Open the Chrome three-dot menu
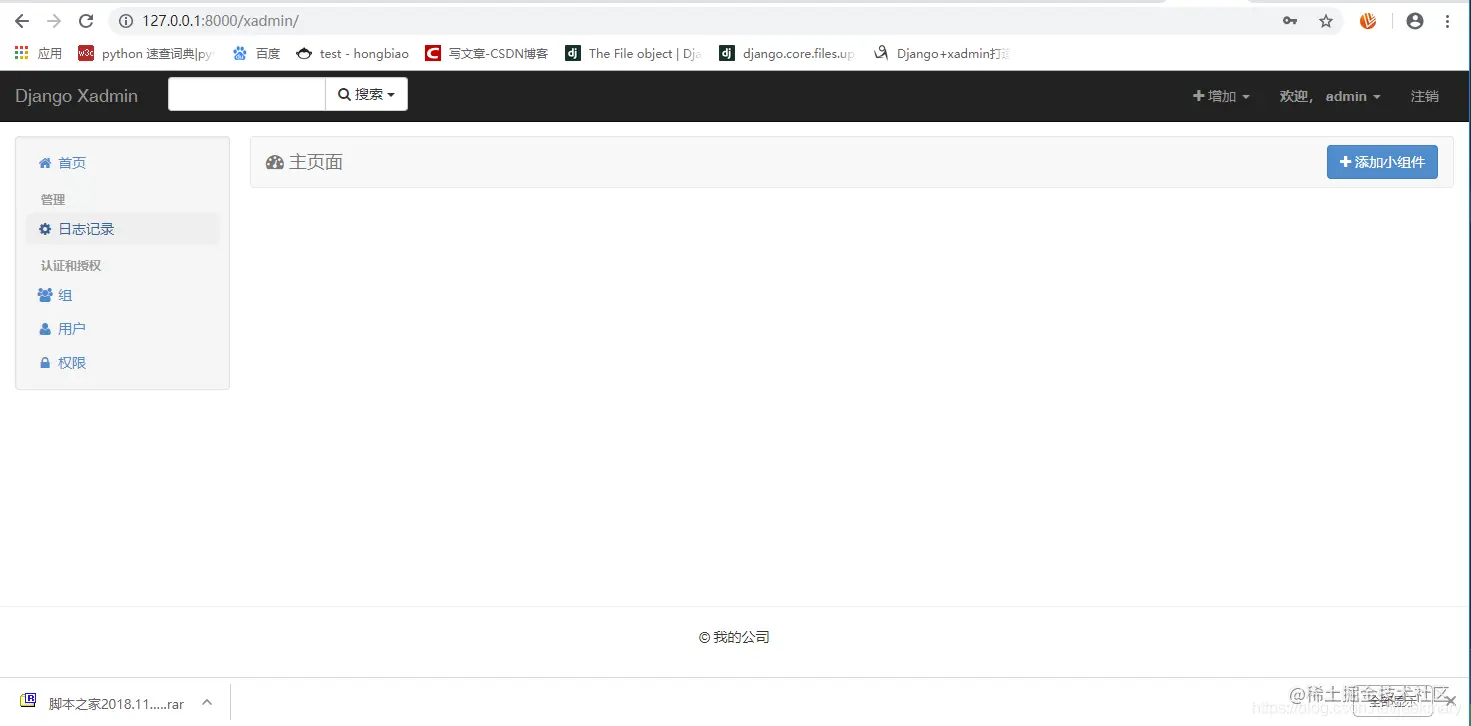1471x726 pixels. pyautogui.click(x=1448, y=21)
